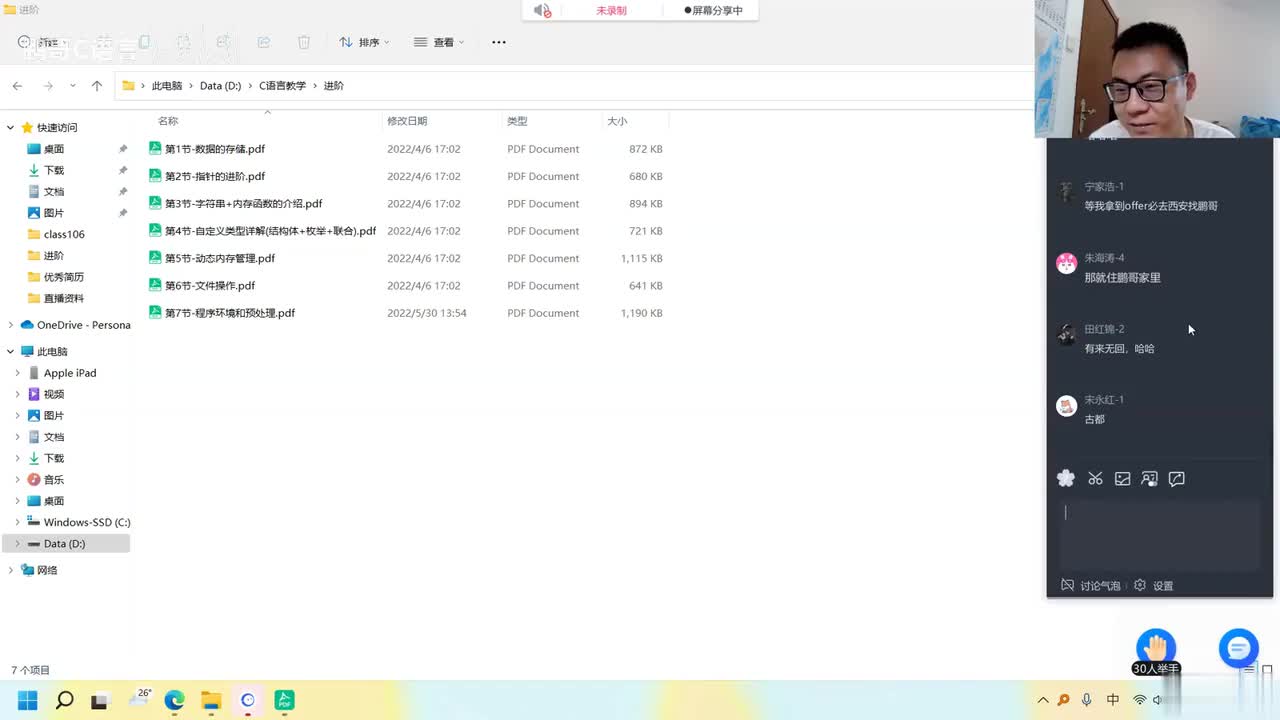Image resolution: width=1280 pixels, height=720 pixels.
Task: Click the microphone icon in system tray
Action: 1086,700
